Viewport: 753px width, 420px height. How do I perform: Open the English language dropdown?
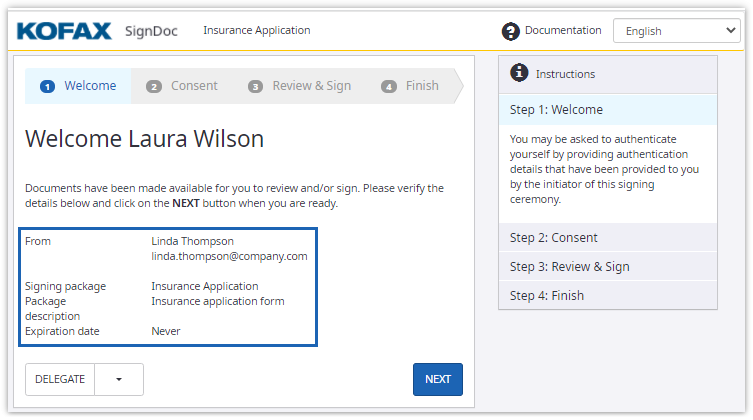pos(676,31)
